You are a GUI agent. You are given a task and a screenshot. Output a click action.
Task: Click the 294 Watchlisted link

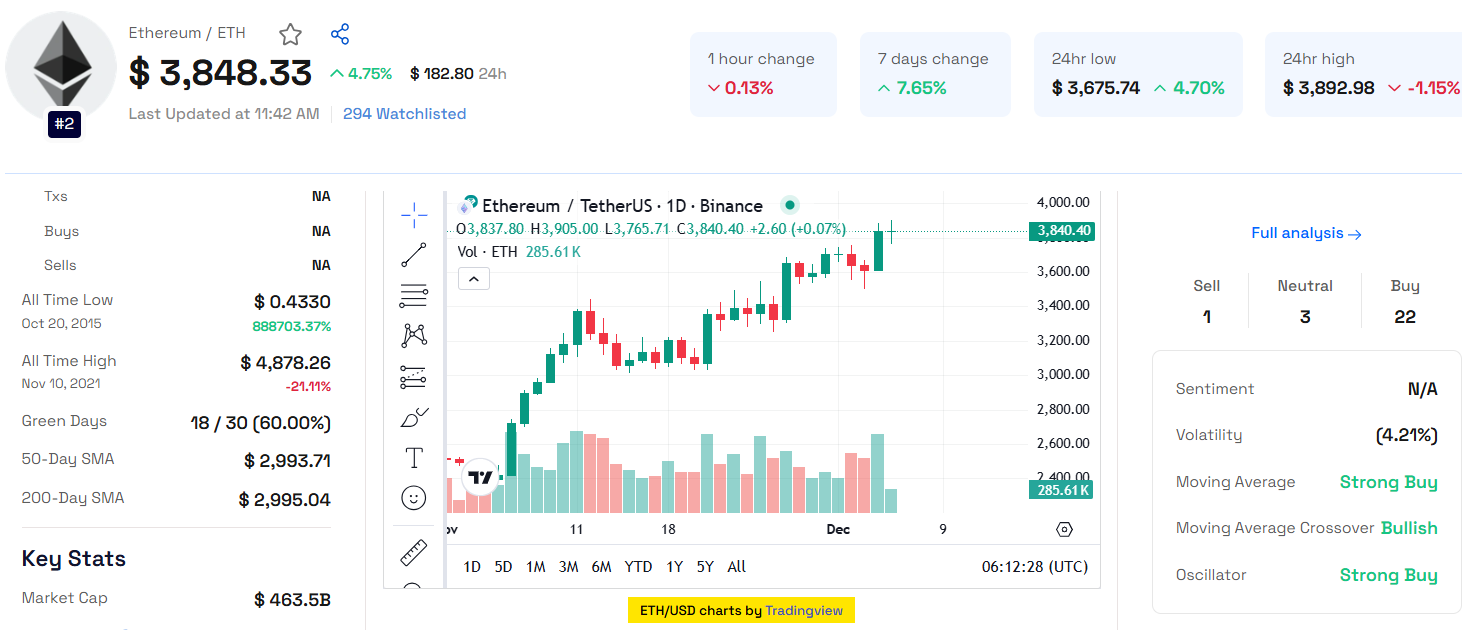[x=404, y=114]
